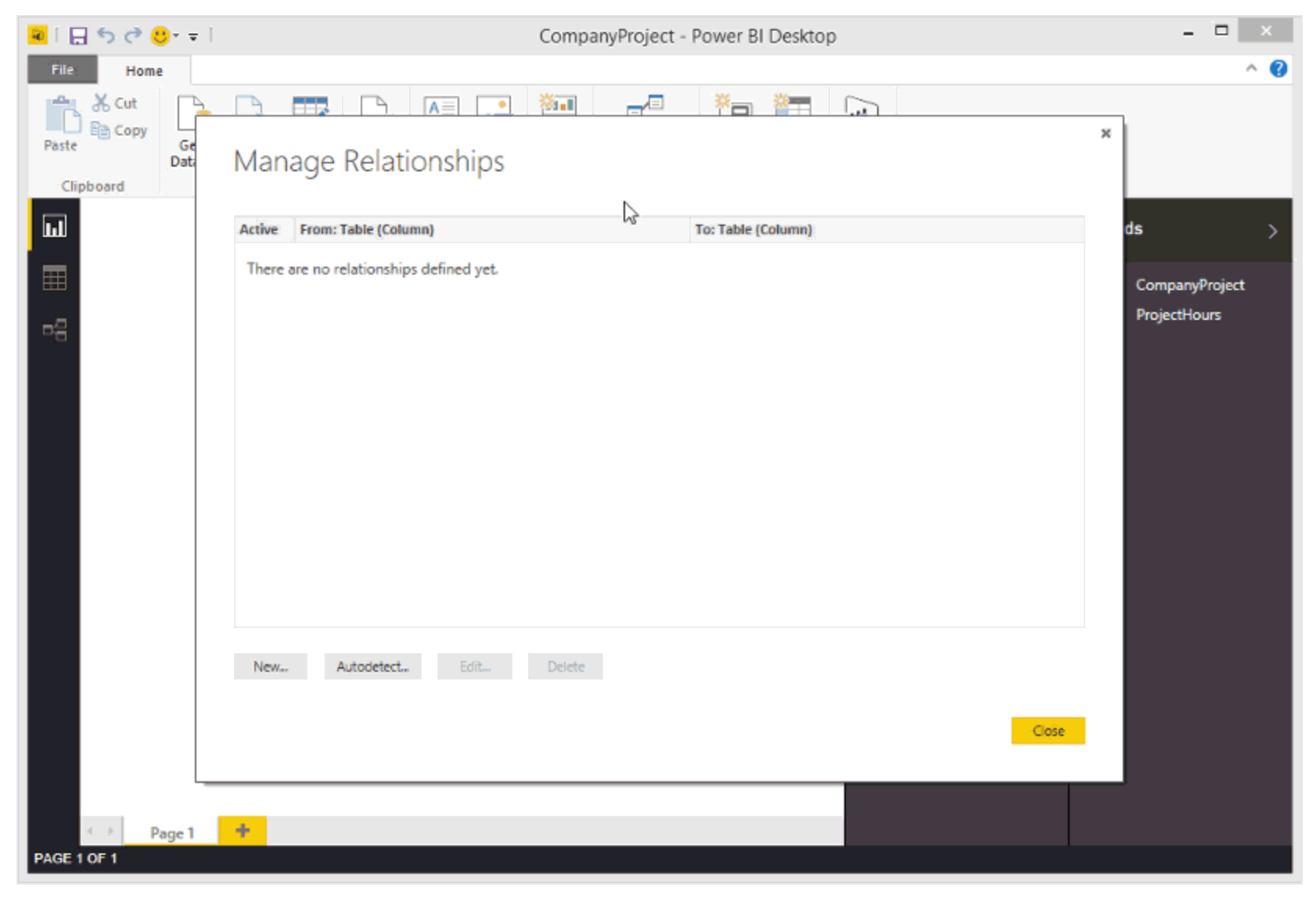This screenshot has width=1316, height=901.
Task: Open the Customize Quick Access Toolbar dropdown
Action: tap(193, 36)
